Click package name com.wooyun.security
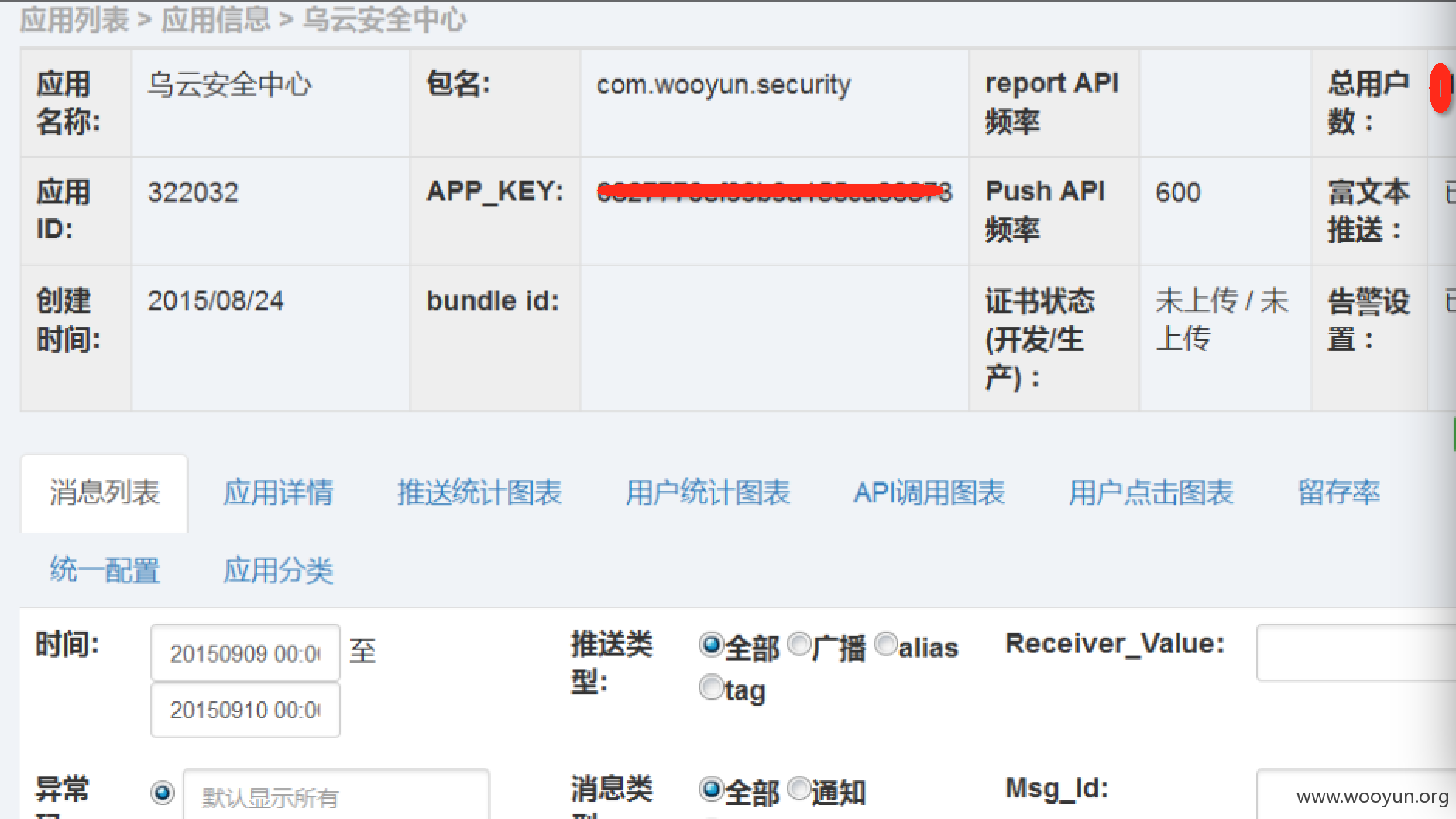Image resolution: width=1456 pixels, height=819 pixels. tap(723, 84)
